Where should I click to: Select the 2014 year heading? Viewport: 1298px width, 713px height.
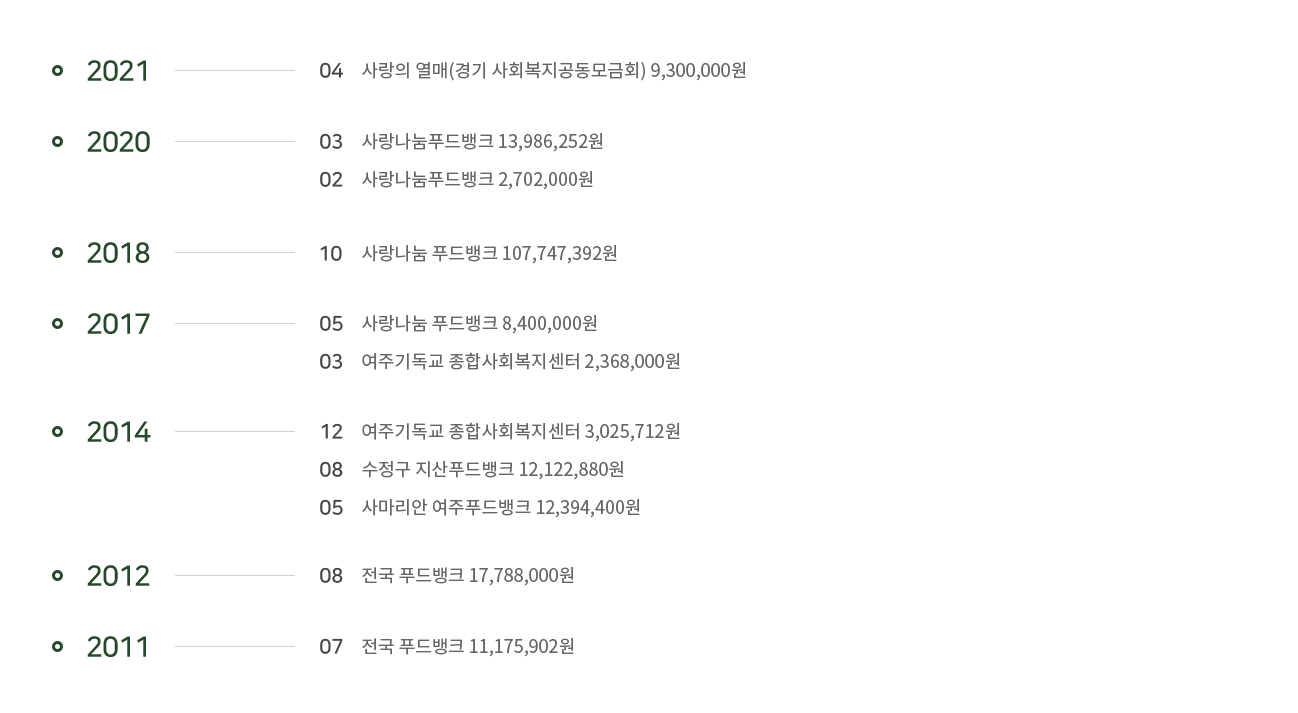pyautogui.click(x=118, y=432)
